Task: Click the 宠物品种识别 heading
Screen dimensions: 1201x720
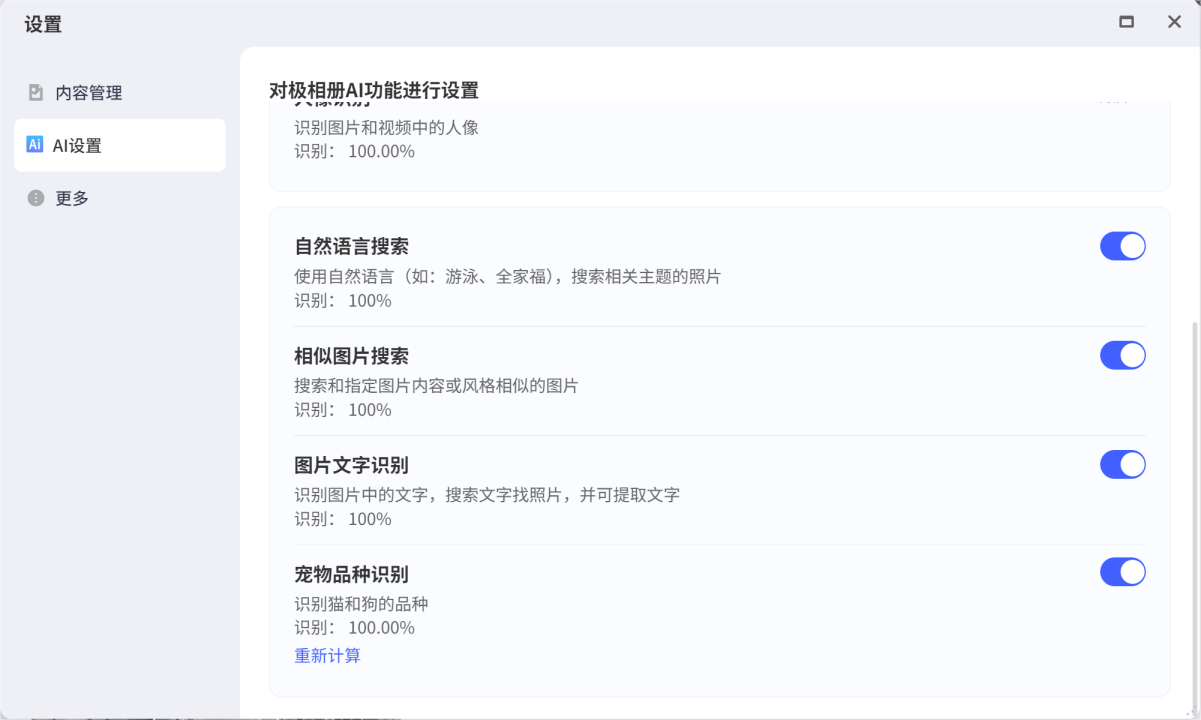Action: pyautogui.click(x=351, y=574)
